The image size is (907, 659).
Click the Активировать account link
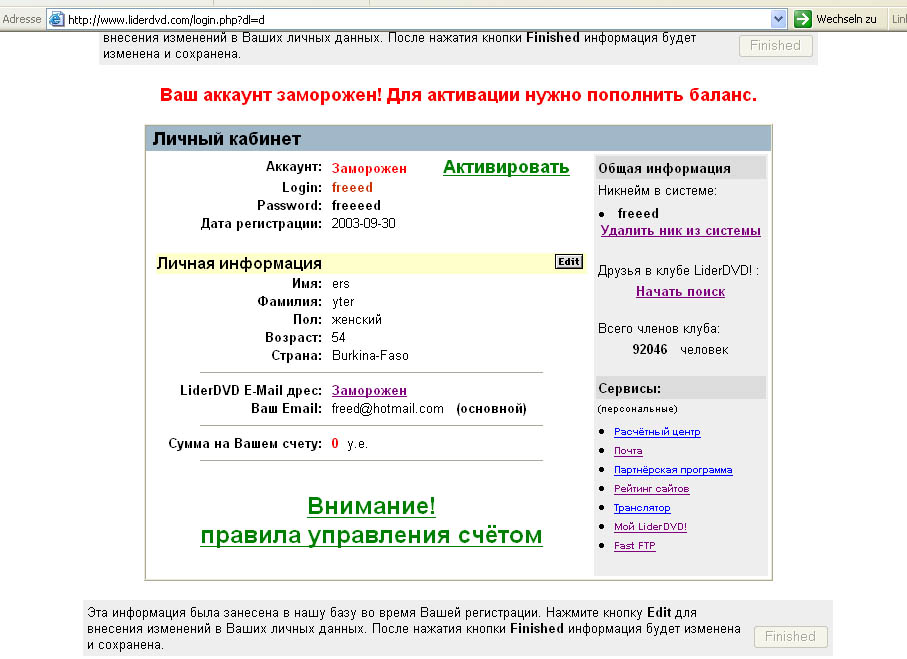[506, 167]
